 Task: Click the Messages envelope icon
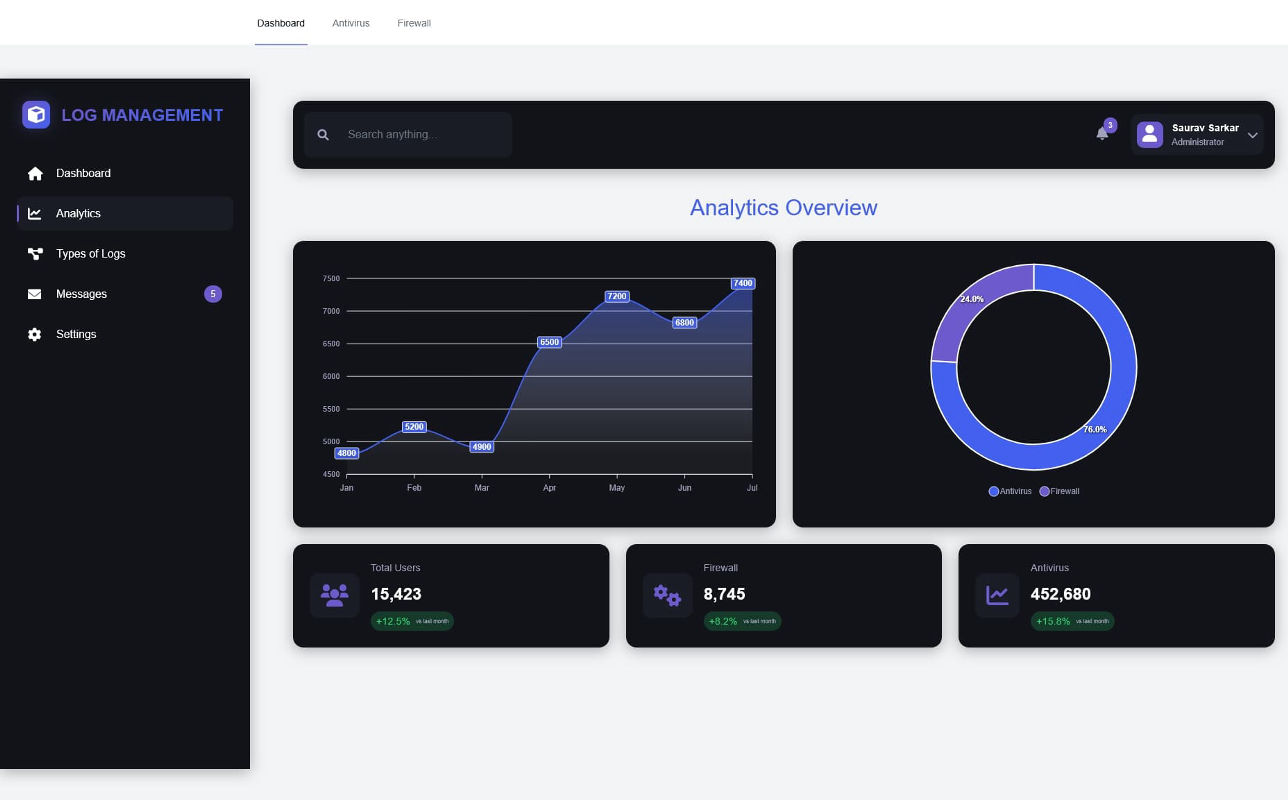pyautogui.click(x=35, y=294)
